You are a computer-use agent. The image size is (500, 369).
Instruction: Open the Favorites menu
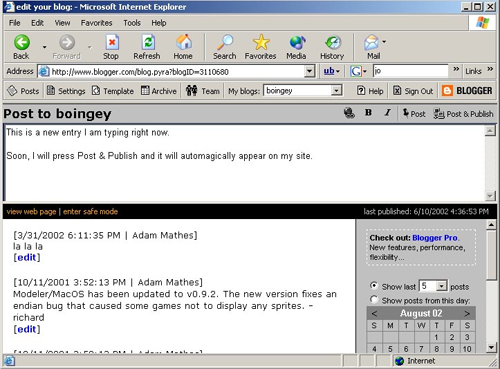click(96, 23)
